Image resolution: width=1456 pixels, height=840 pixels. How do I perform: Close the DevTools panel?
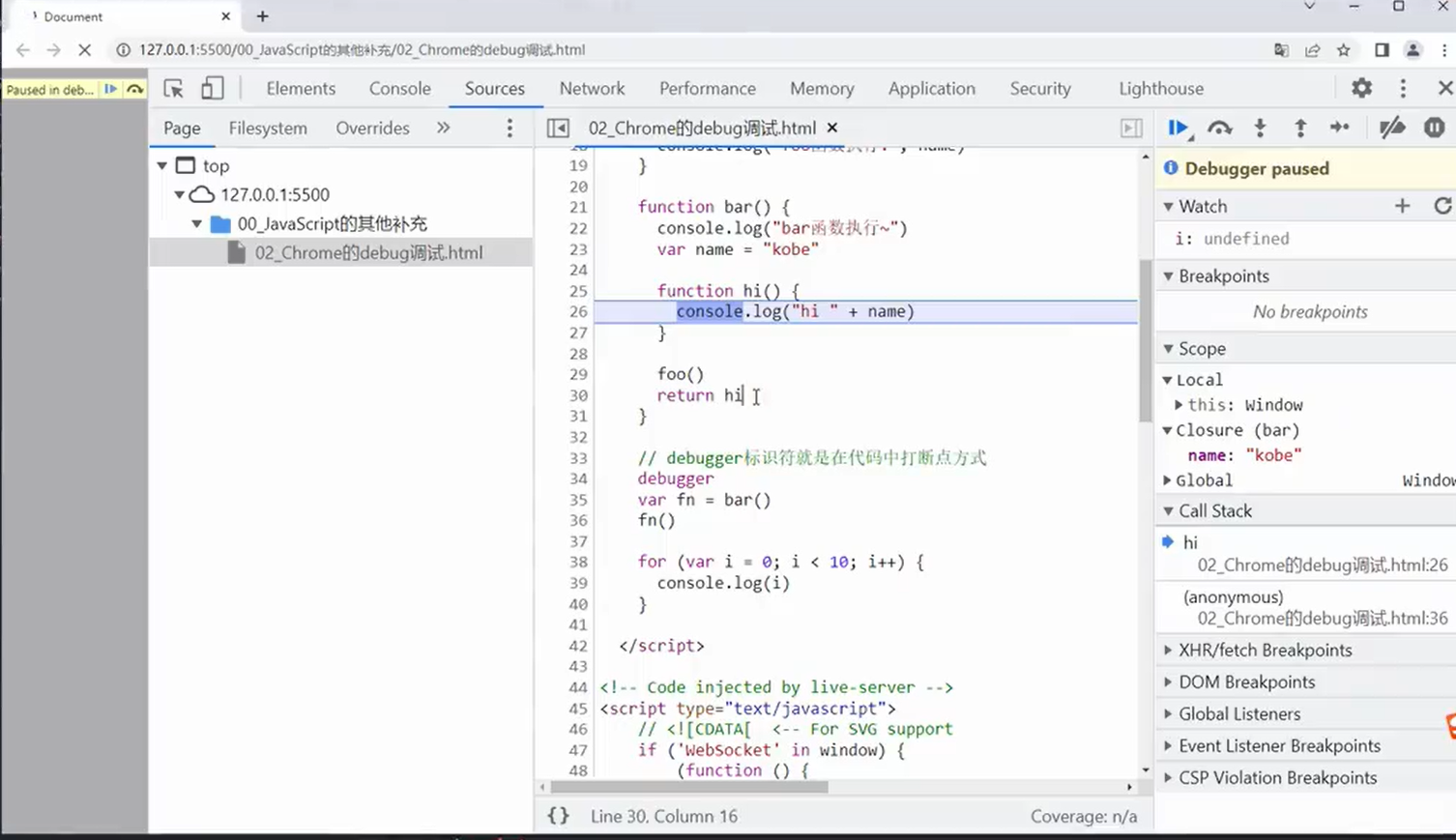1445,88
